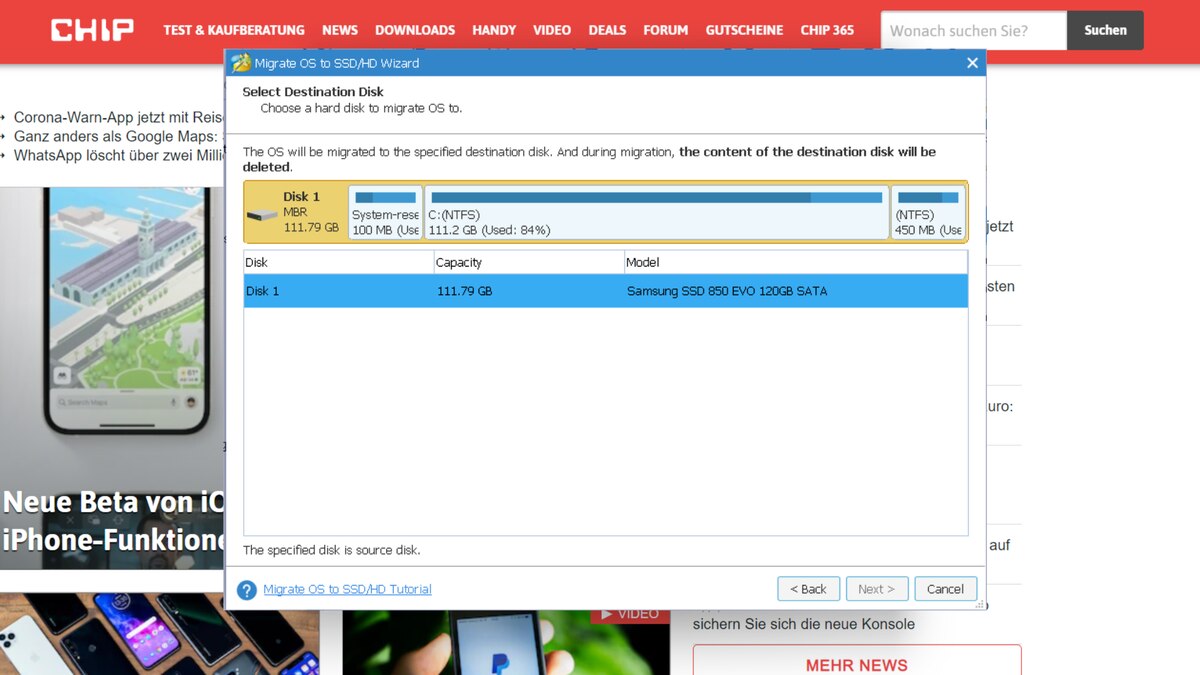Screen dimensions: 1200x675
Task: Click the CHIP logo in header
Action: [x=92, y=30]
